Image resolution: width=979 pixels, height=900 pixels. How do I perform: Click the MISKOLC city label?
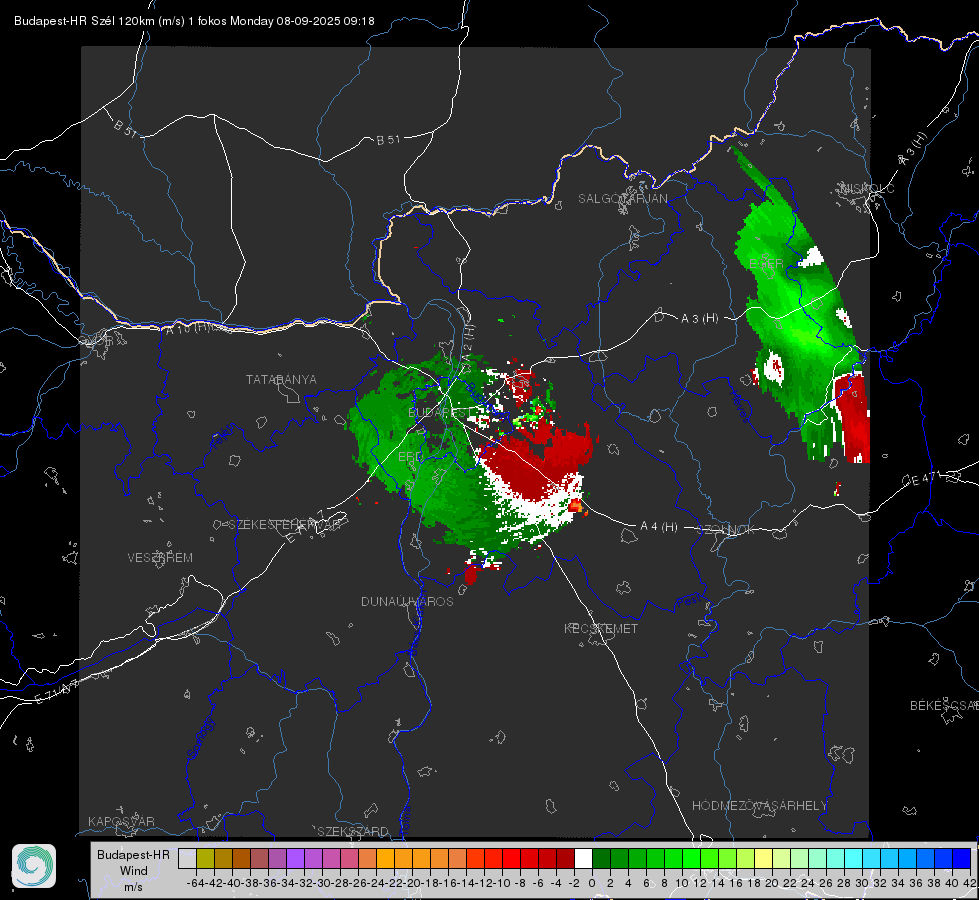[x=867, y=188]
